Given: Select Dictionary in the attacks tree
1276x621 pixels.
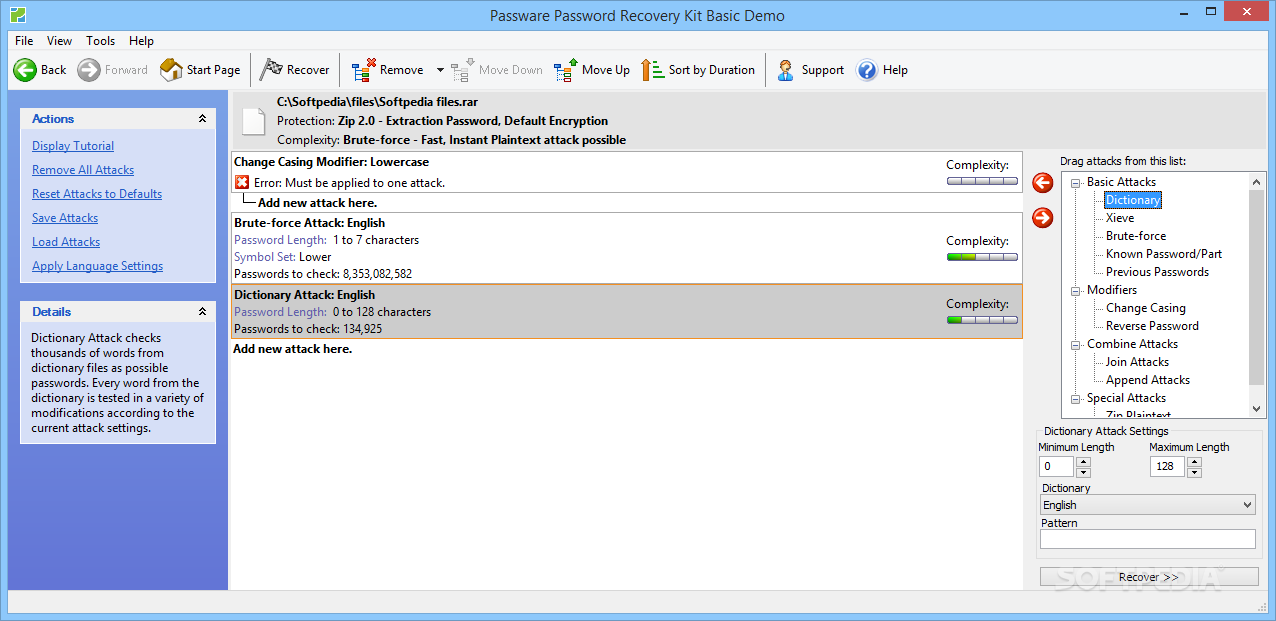Looking at the screenshot, I should (x=1133, y=200).
